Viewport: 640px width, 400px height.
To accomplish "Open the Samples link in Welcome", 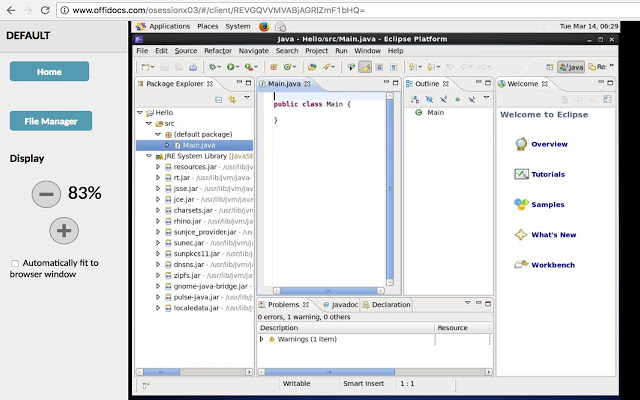I will (x=548, y=204).
